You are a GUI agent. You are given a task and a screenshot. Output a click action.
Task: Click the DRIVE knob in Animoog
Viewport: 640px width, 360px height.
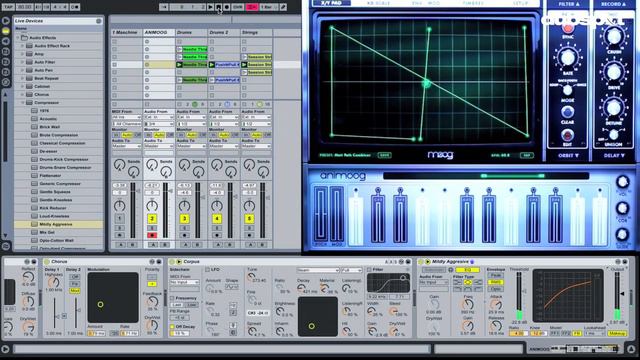click(x=614, y=72)
